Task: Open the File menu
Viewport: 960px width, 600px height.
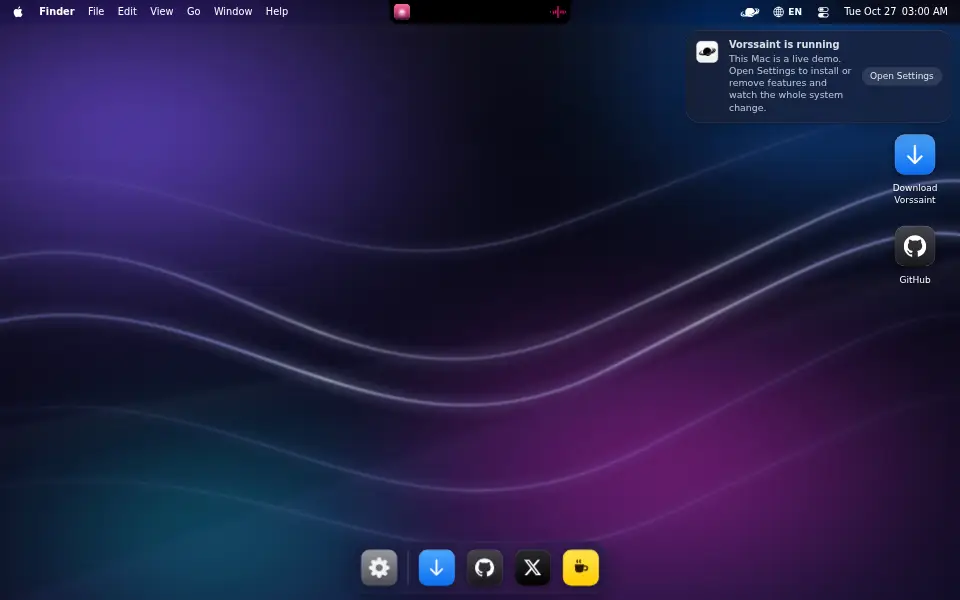Action: click(x=96, y=12)
